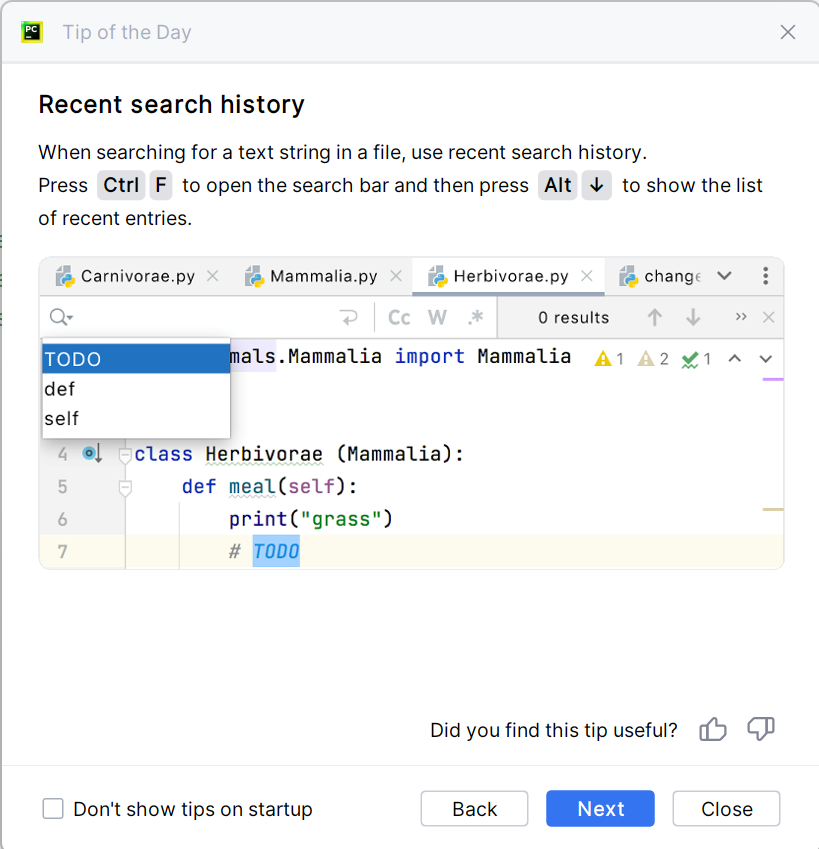
Task: Toggle Regex search option
Action: click(475, 318)
